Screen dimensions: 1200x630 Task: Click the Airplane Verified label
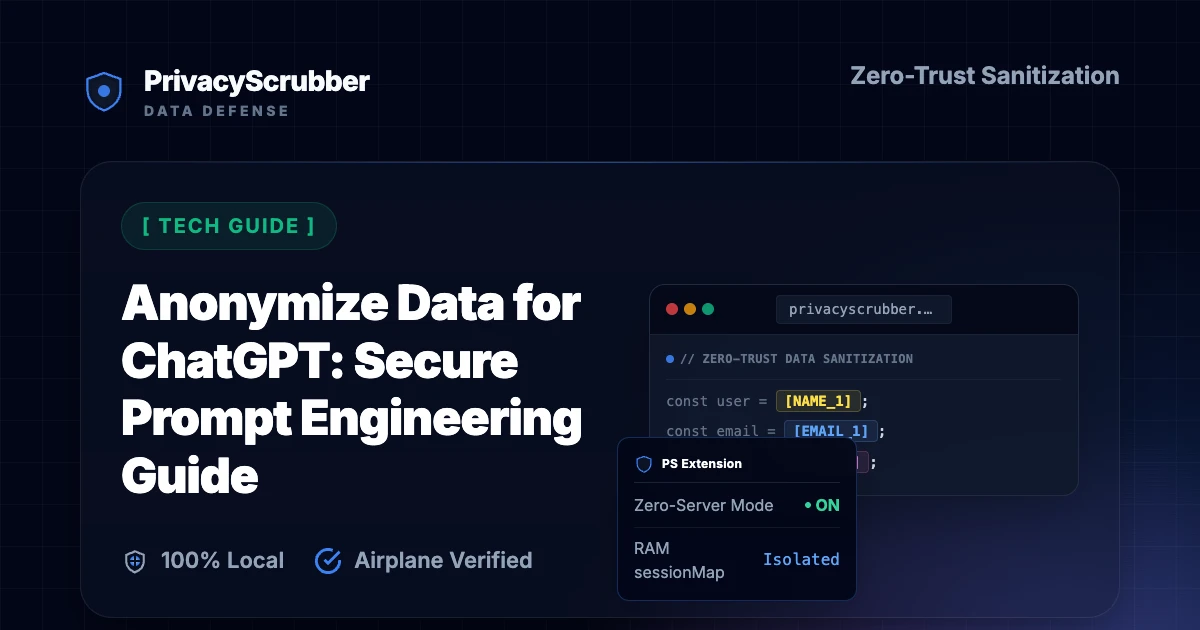[x=443, y=561]
